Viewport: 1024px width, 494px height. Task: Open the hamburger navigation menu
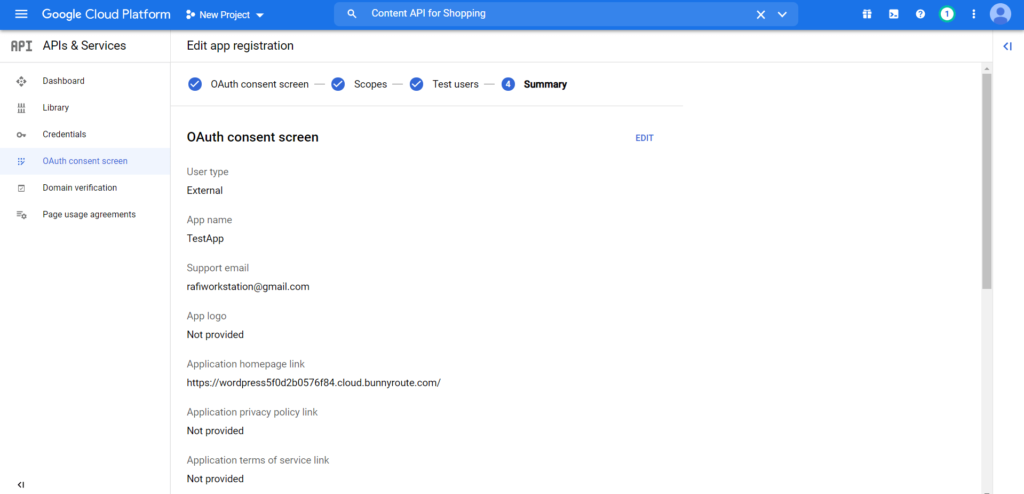(21, 14)
